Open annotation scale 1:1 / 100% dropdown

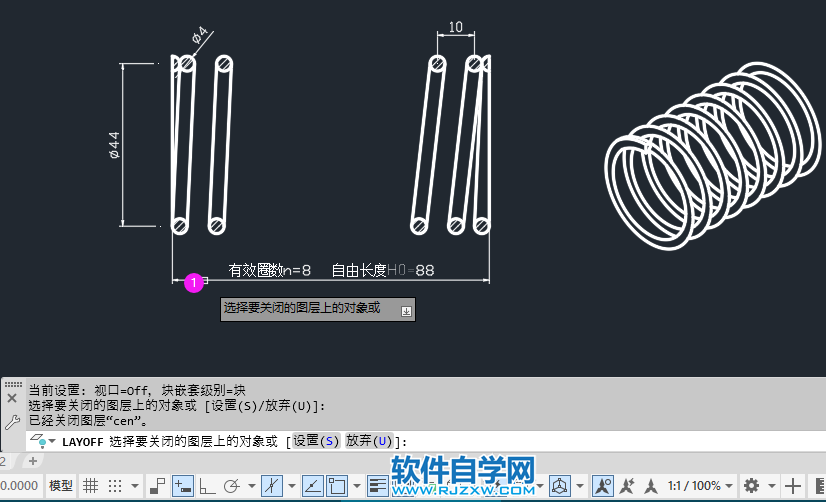(700, 485)
